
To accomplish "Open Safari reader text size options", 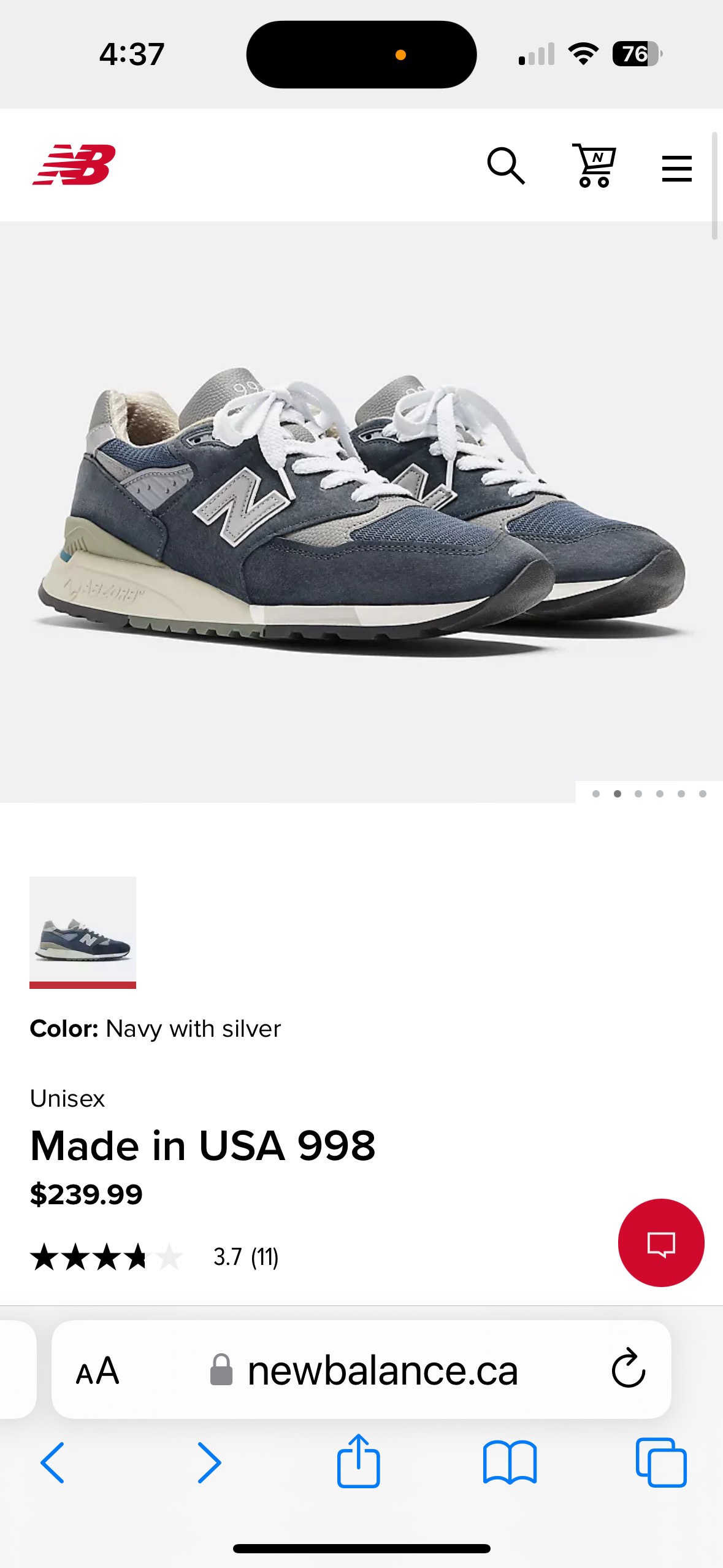I will (x=98, y=1370).
